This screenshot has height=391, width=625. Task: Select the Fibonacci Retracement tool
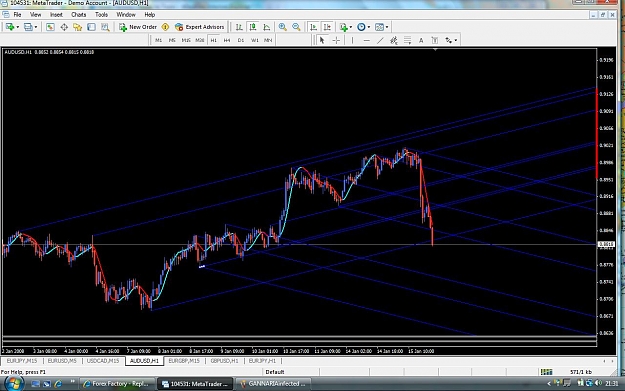pos(407,40)
